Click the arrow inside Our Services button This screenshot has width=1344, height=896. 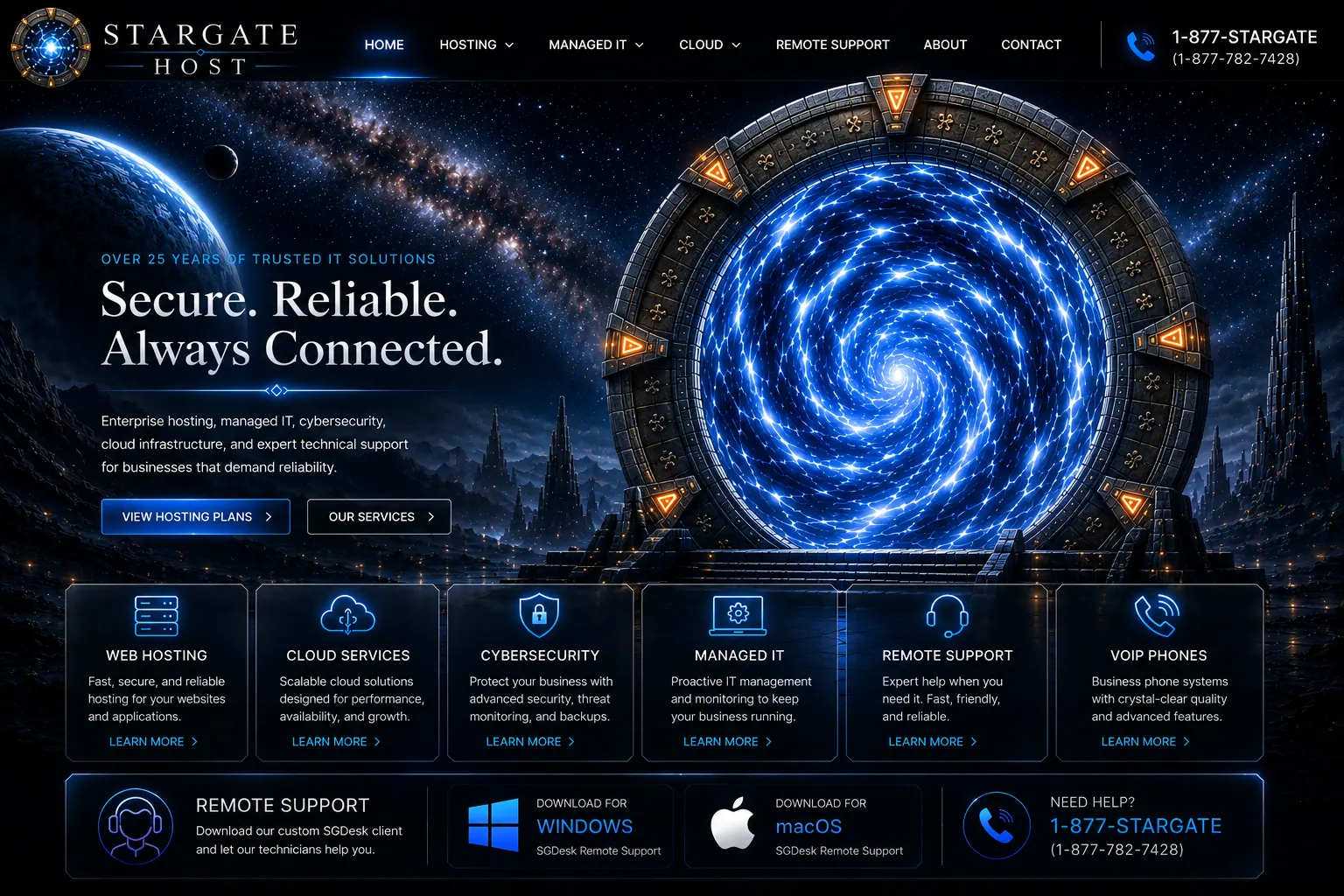pyautogui.click(x=430, y=517)
